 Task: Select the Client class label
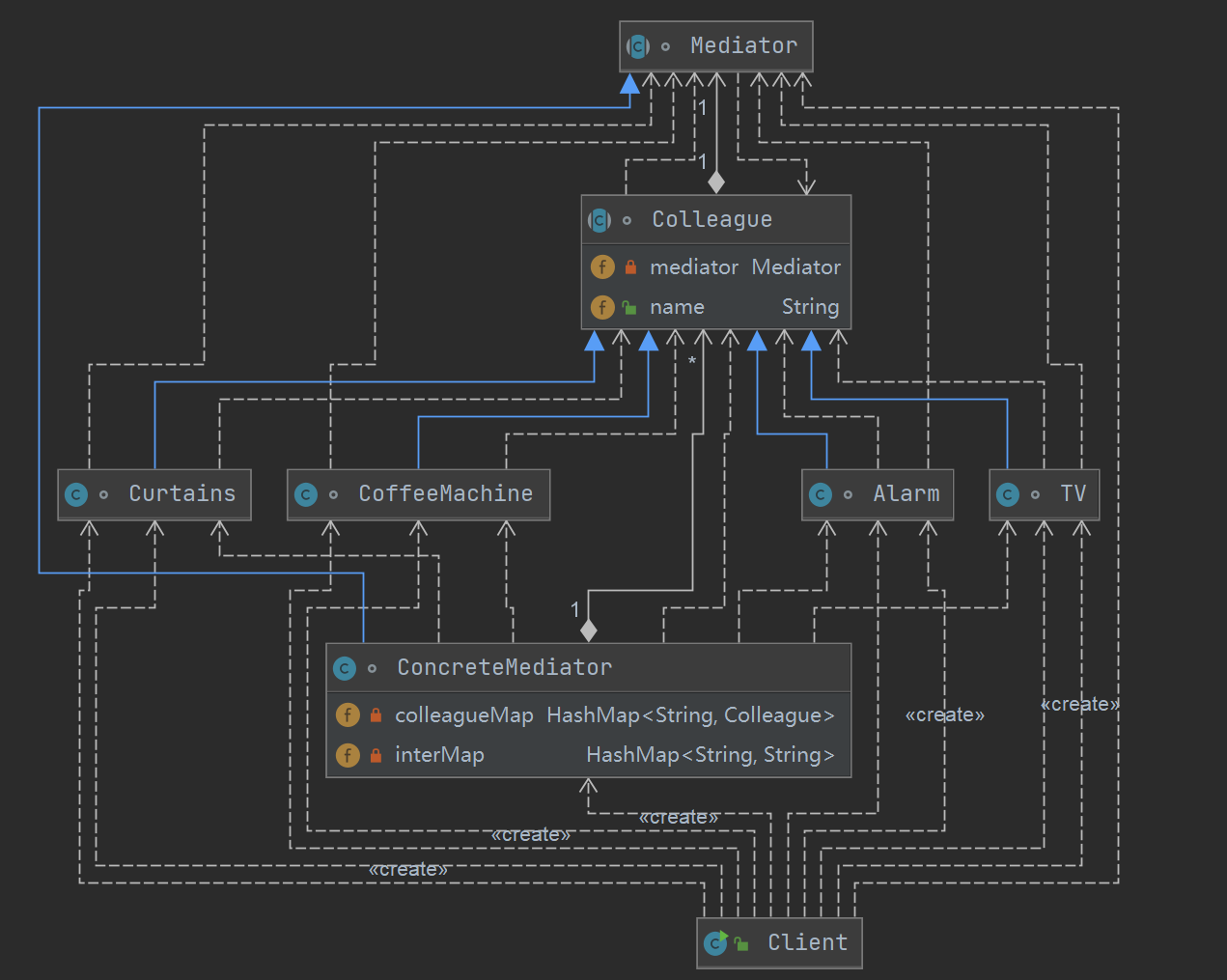click(807, 942)
